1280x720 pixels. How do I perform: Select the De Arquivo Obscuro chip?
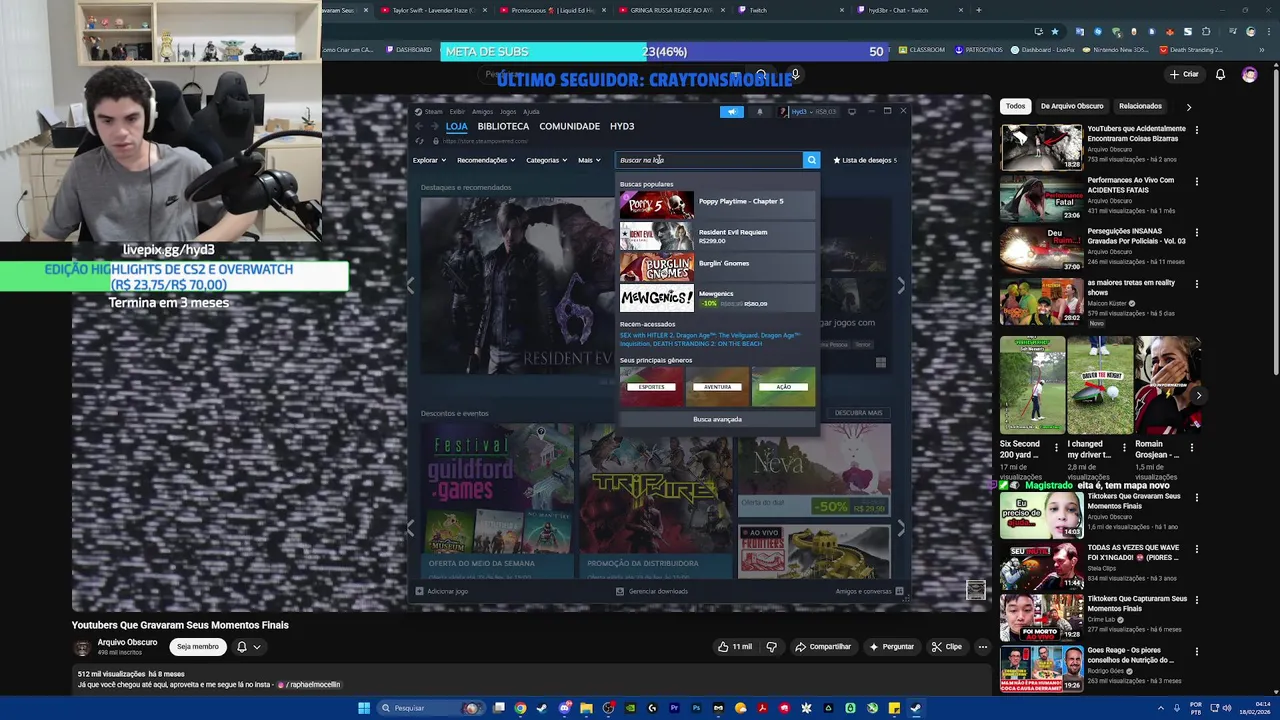[x=1072, y=106]
